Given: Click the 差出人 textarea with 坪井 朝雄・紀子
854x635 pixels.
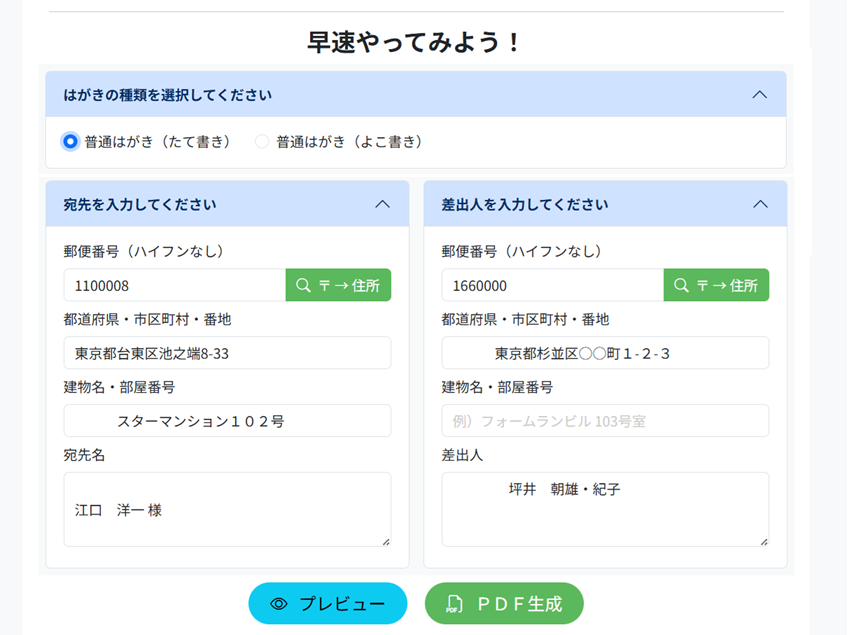Looking at the screenshot, I should coord(605,509).
